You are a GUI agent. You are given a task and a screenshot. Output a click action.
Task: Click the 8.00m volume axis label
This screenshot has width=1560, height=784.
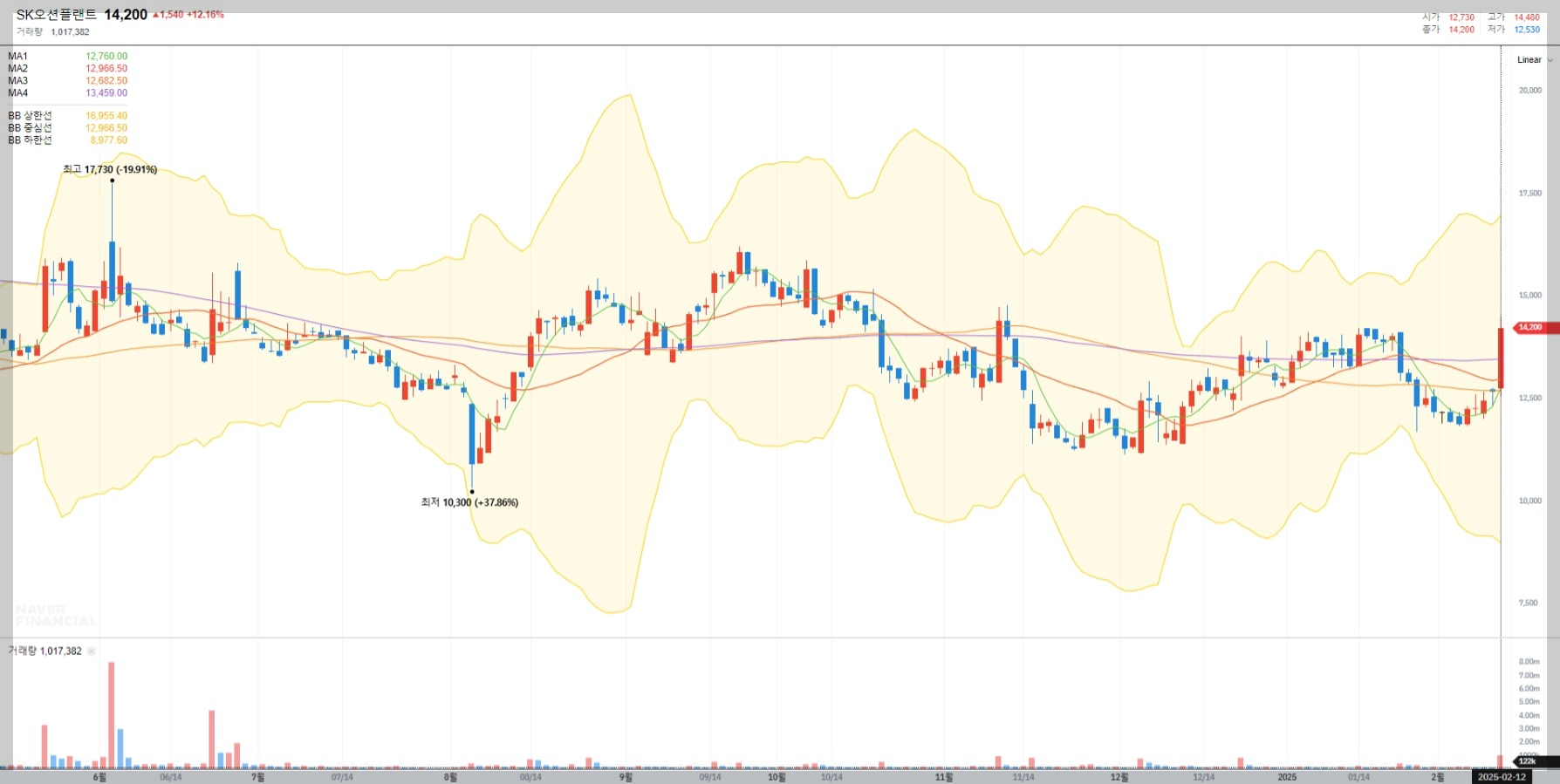tap(1529, 662)
